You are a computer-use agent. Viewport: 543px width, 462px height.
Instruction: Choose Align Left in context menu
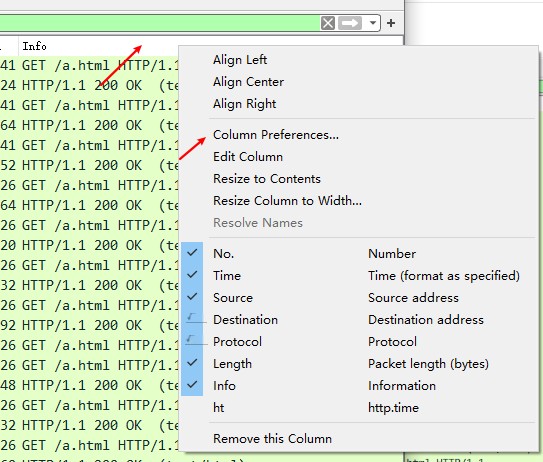240,60
